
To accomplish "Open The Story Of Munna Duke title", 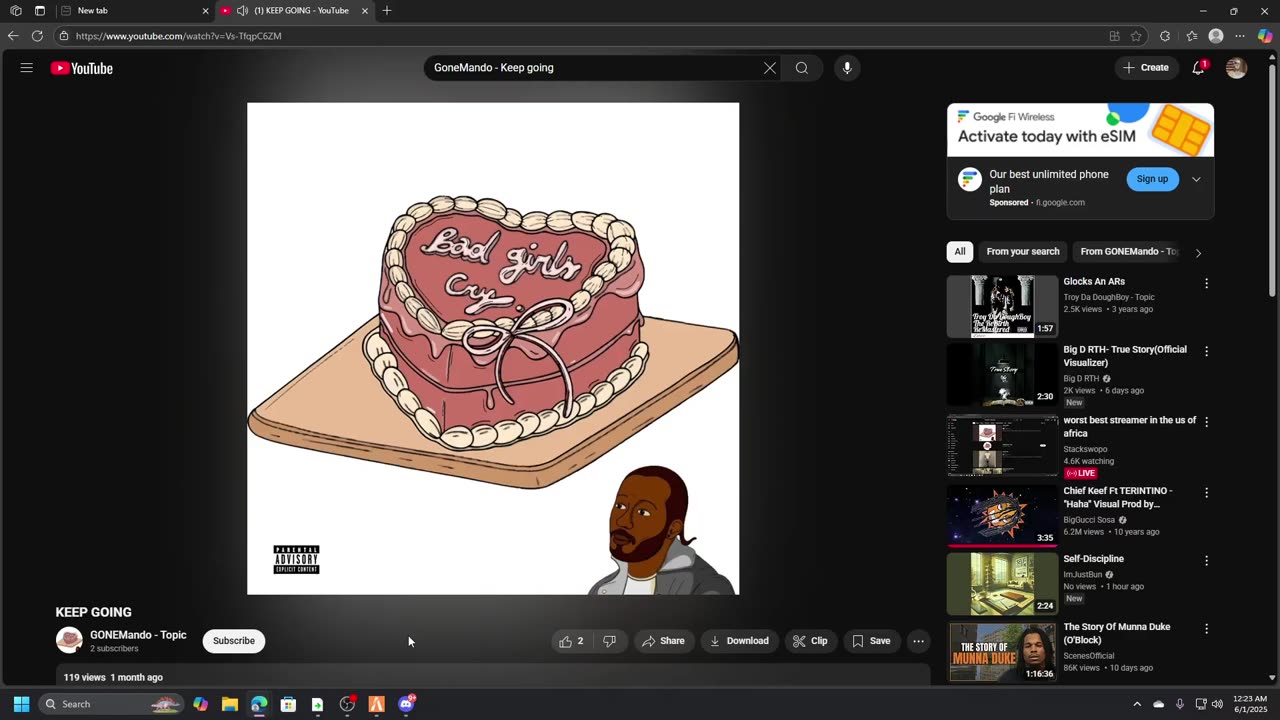I will point(1116,634).
